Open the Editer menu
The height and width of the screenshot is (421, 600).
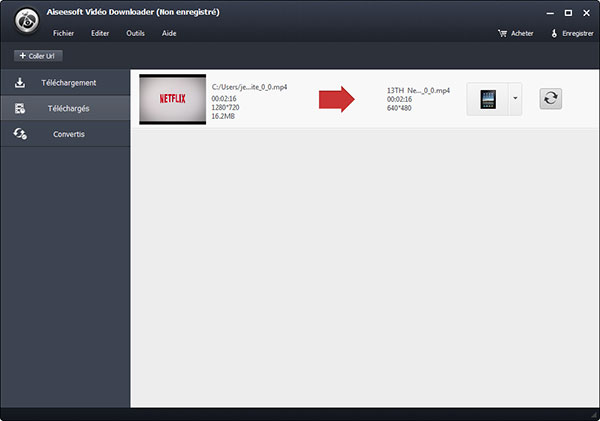(100, 33)
